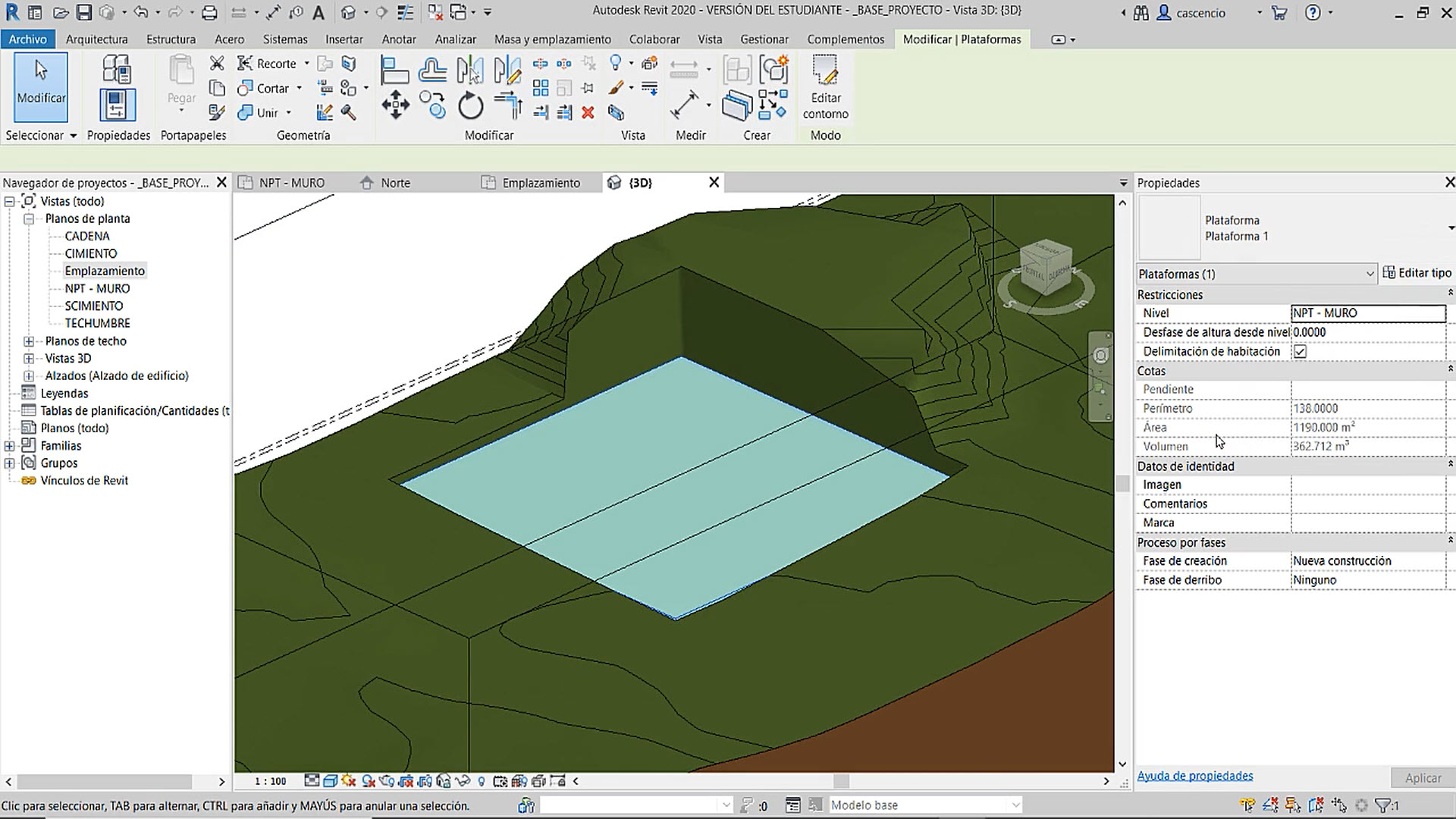
Task: Open Temporary Hide/Isolate glasses in view bar
Action: (x=463, y=780)
